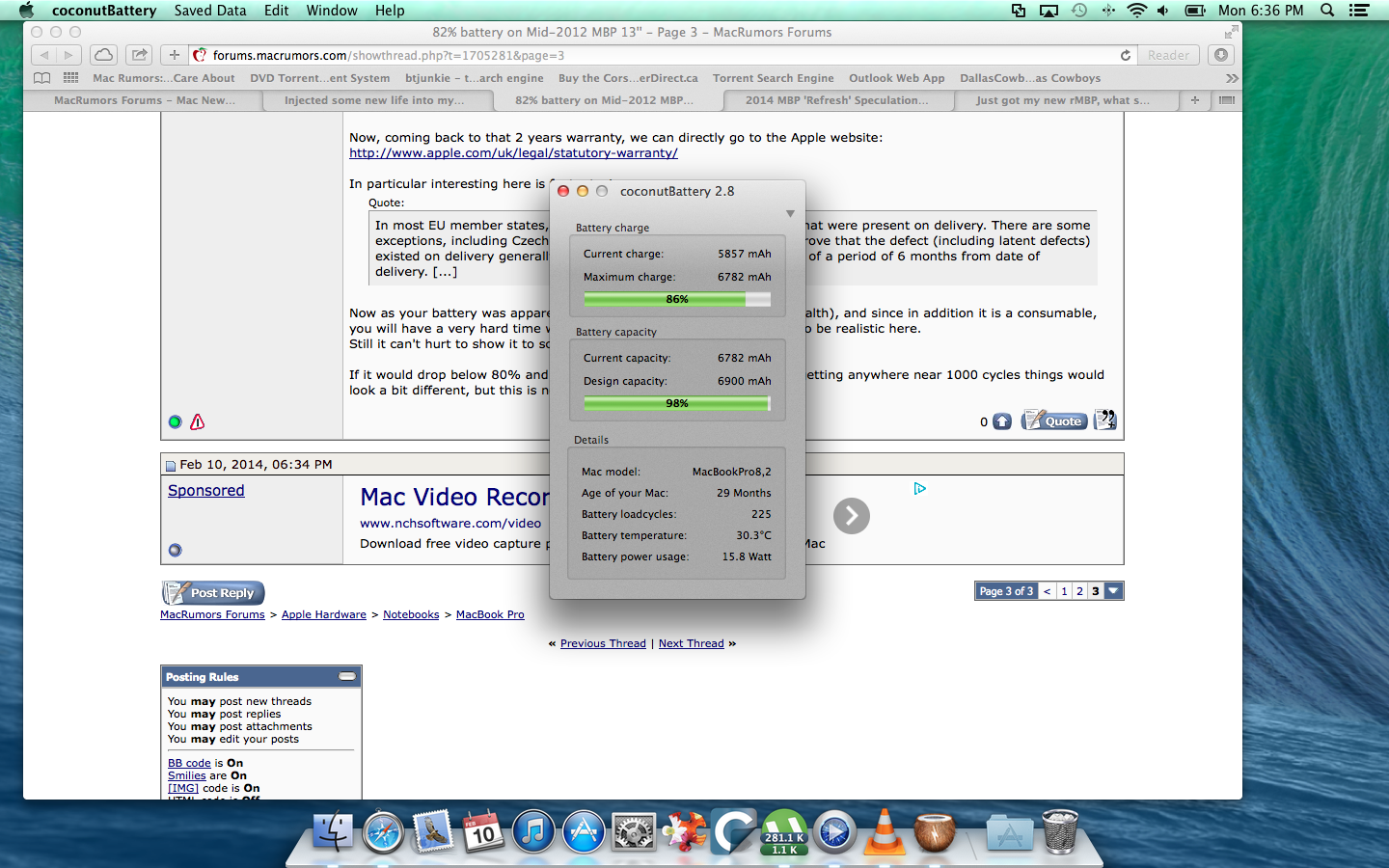Advance the ad with the gray arrow circle
The height and width of the screenshot is (868, 1389).
click(852, 516)
